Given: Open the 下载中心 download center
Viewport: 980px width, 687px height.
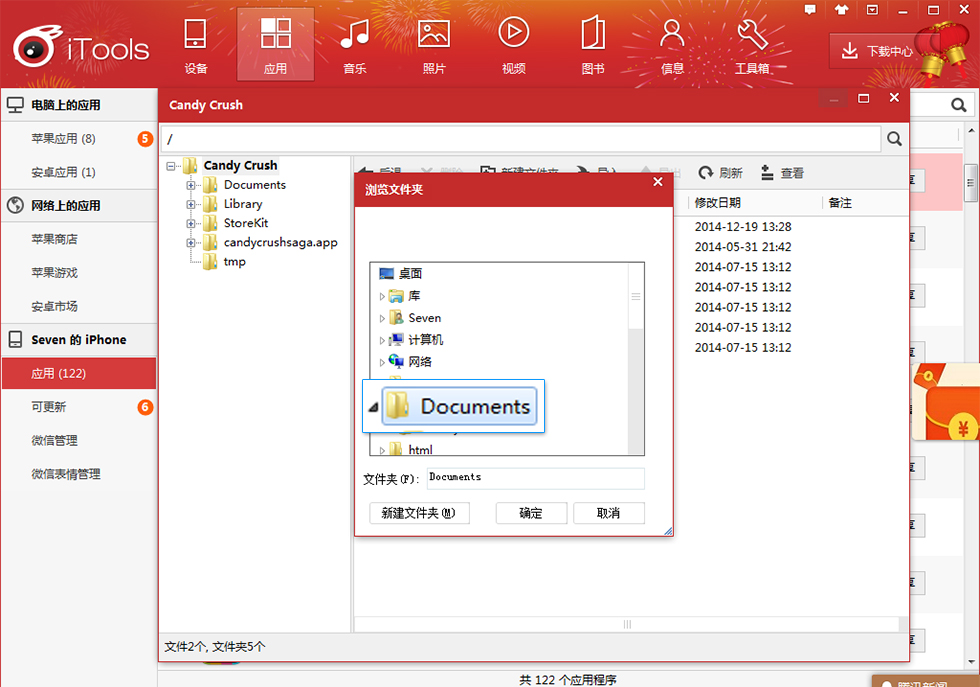Looking at the screenshot, I should point(876,51).
